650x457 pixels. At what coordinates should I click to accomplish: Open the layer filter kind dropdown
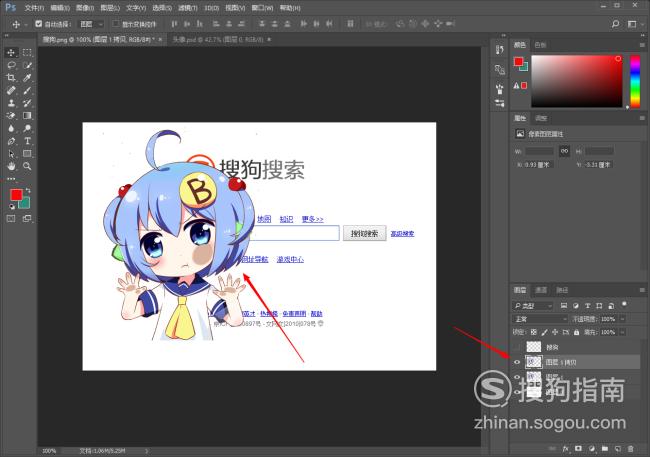pyautogui.click(x=533, y=306)
